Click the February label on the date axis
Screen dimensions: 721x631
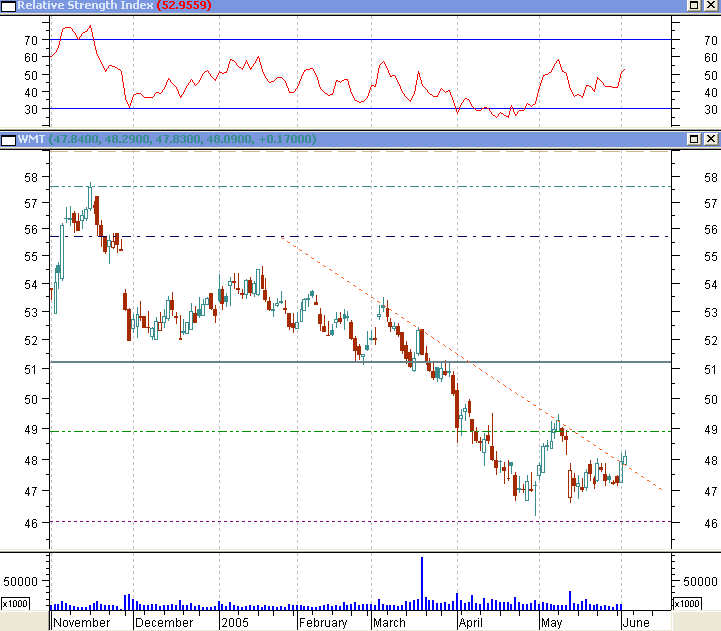tap(323, 623)
